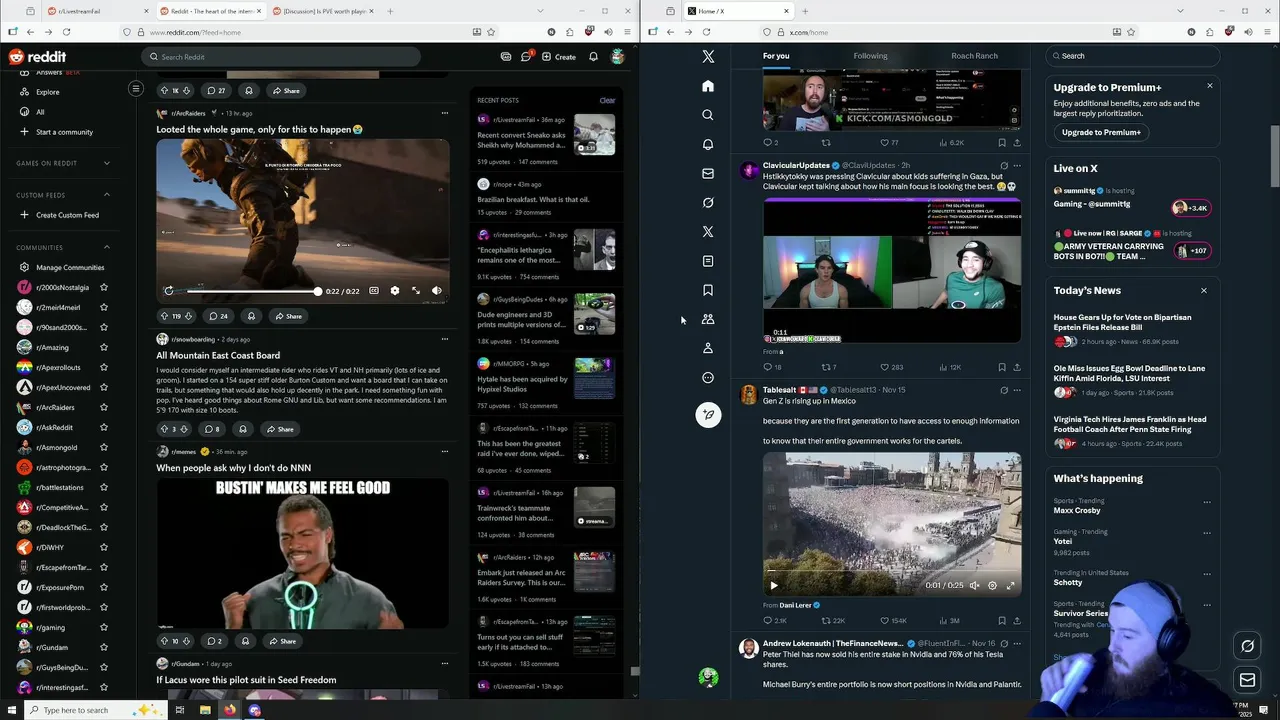This screenshot has width=1280, height=720.
Task: Compose a new post on X
Action: pyautogui.click(x=708, y=414)
